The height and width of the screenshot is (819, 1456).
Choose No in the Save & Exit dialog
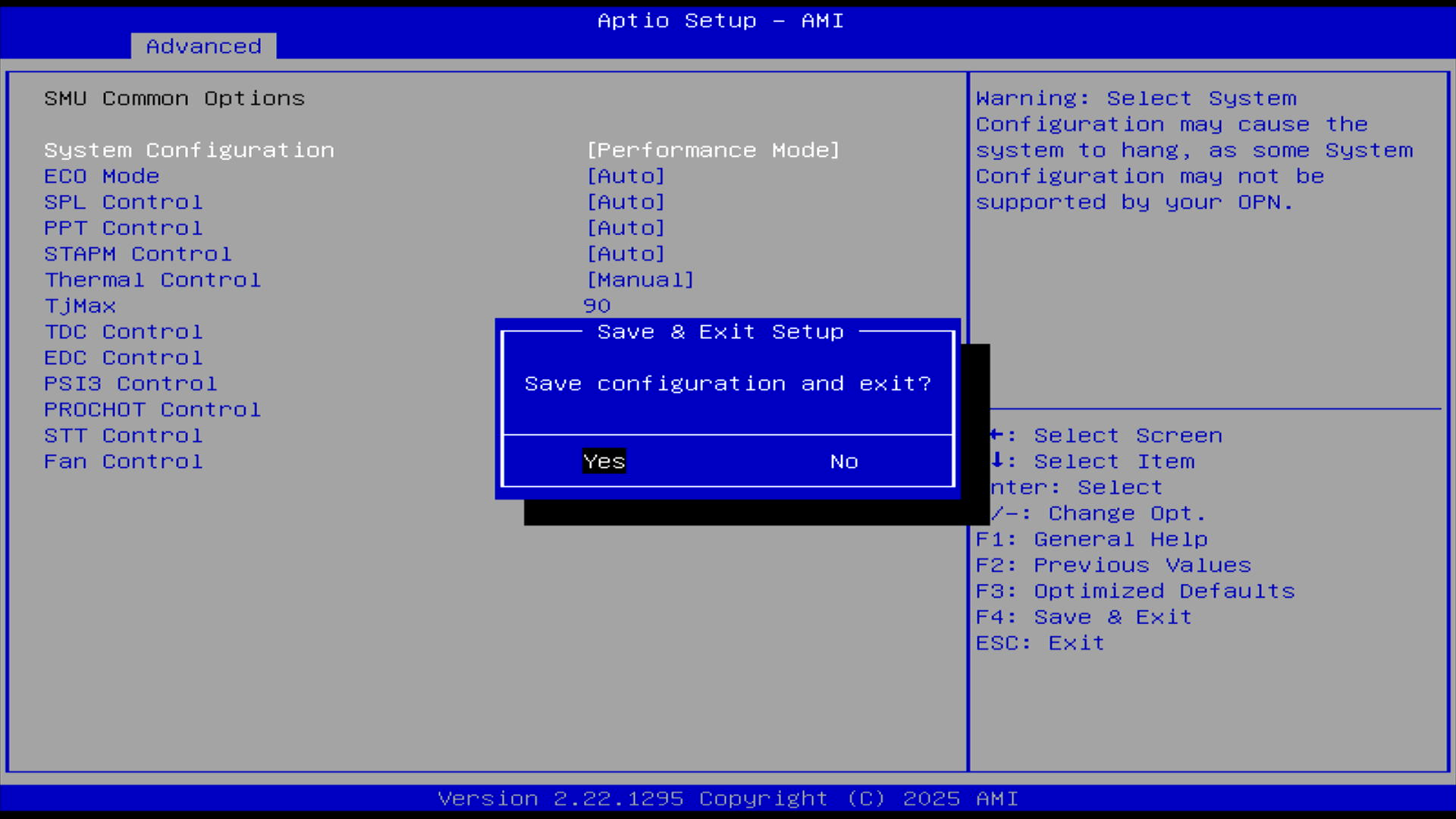[843, 461]
